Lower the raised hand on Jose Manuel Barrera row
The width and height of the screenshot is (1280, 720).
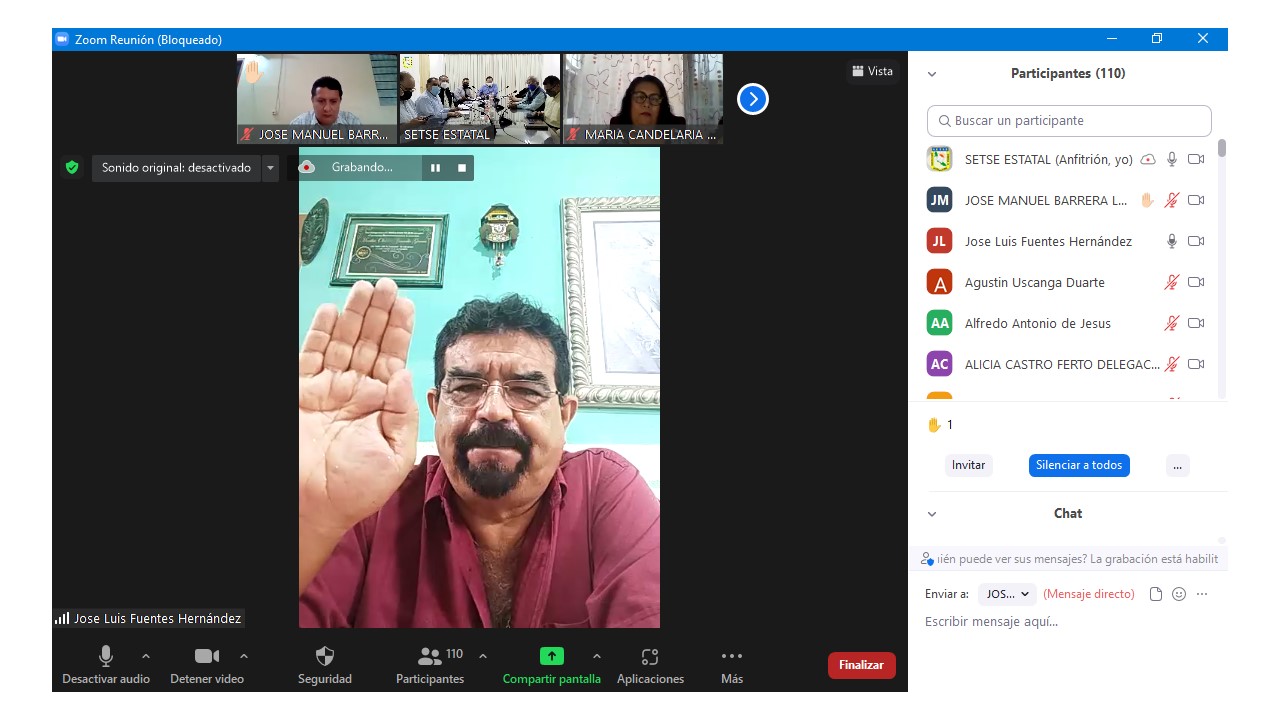click(1148, 200)
